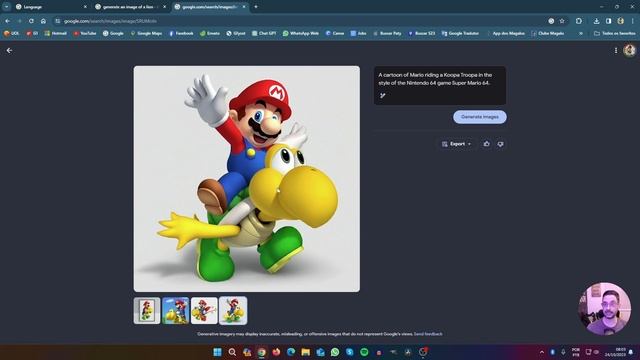
Task: Go back using the page's left arrow
Action: pos(9,51)
